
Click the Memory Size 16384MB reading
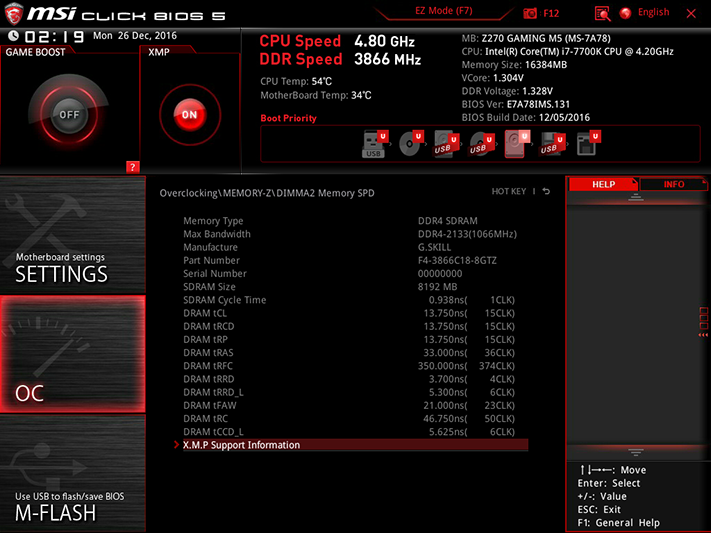514,65
